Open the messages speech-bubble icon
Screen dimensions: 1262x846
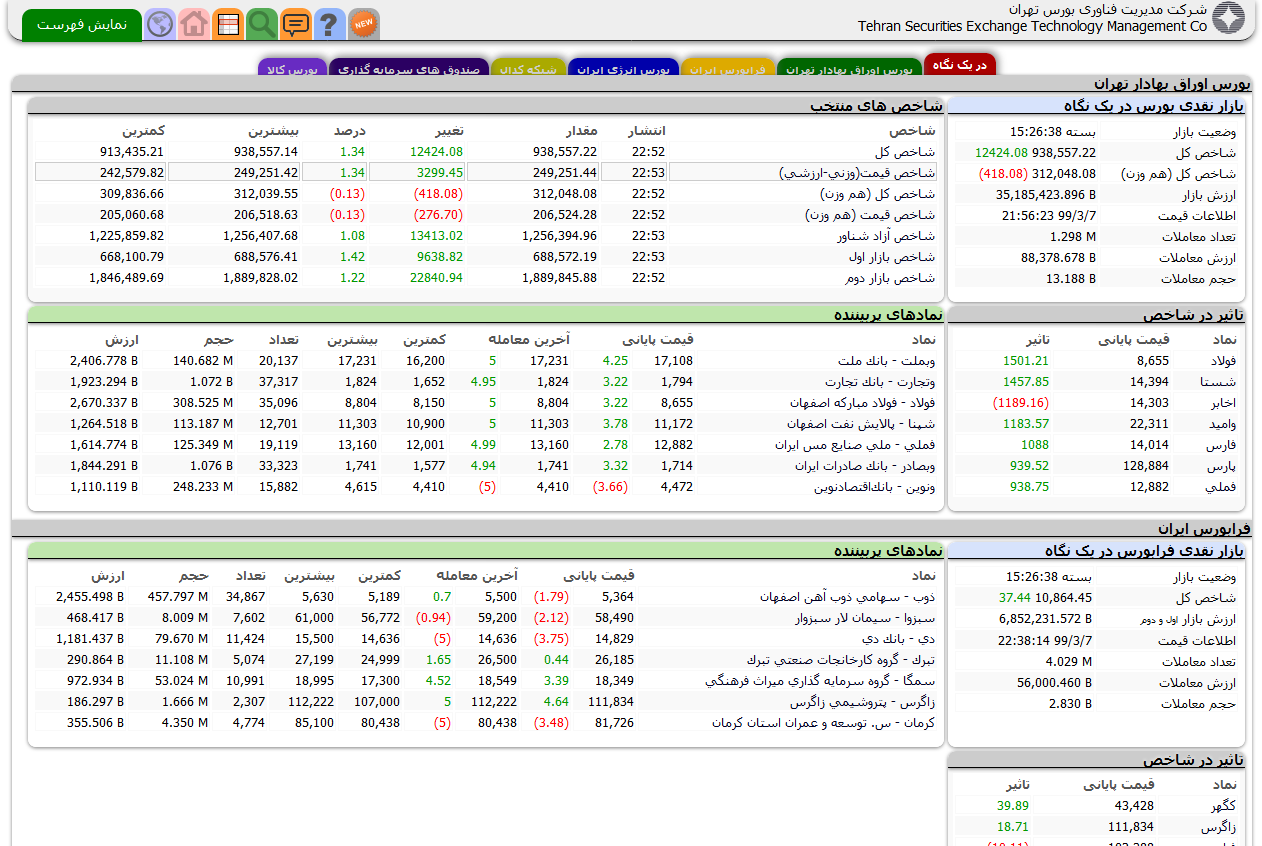point(295,23)
